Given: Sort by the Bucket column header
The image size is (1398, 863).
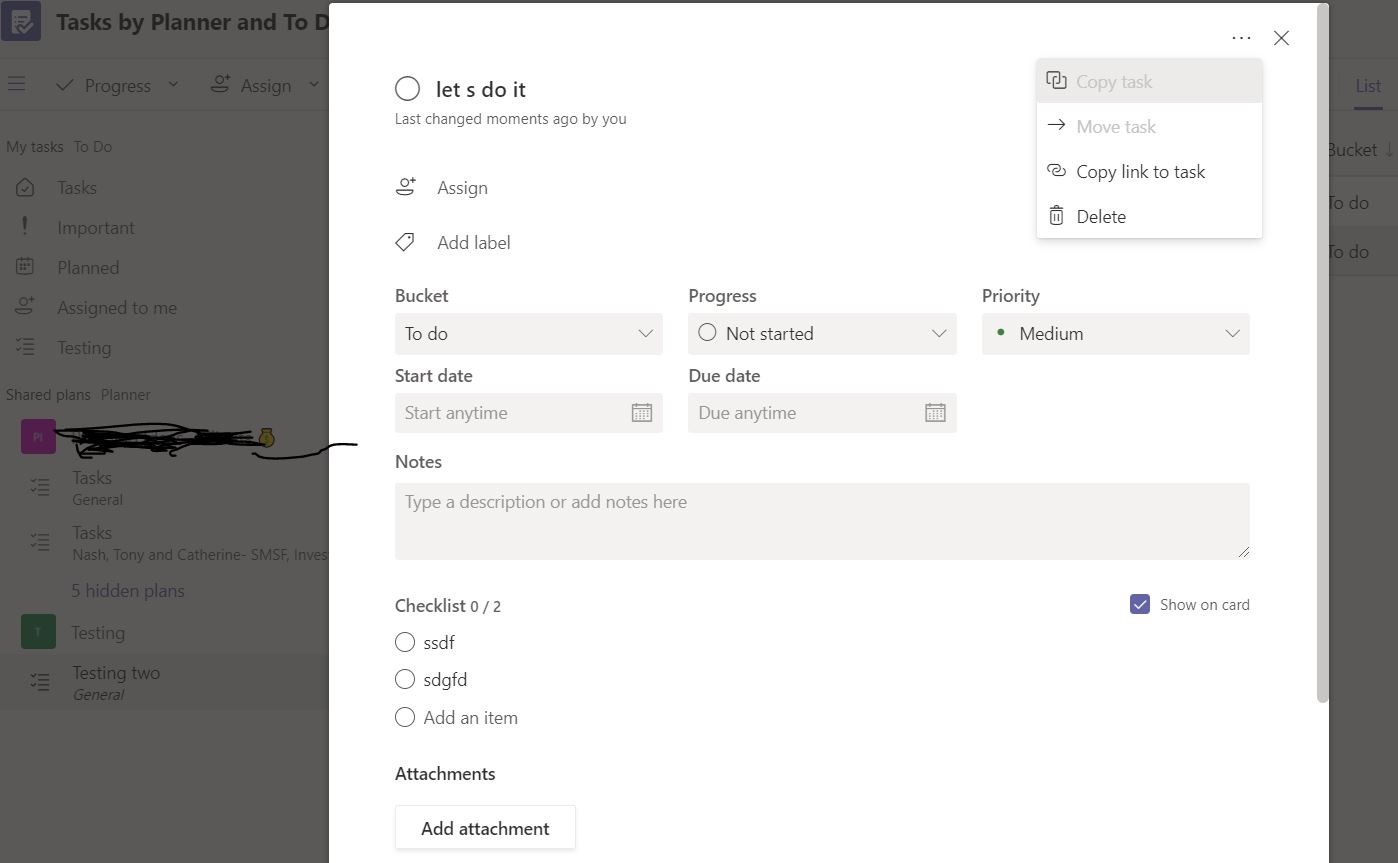Looking at the screenshot, I should [x=1360, y=149].
